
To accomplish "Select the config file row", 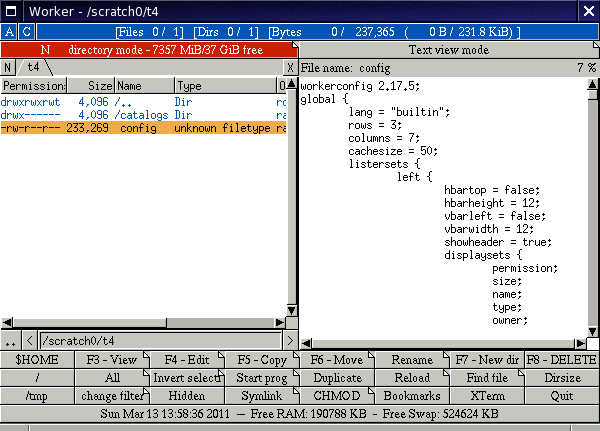I will [143, 128].
